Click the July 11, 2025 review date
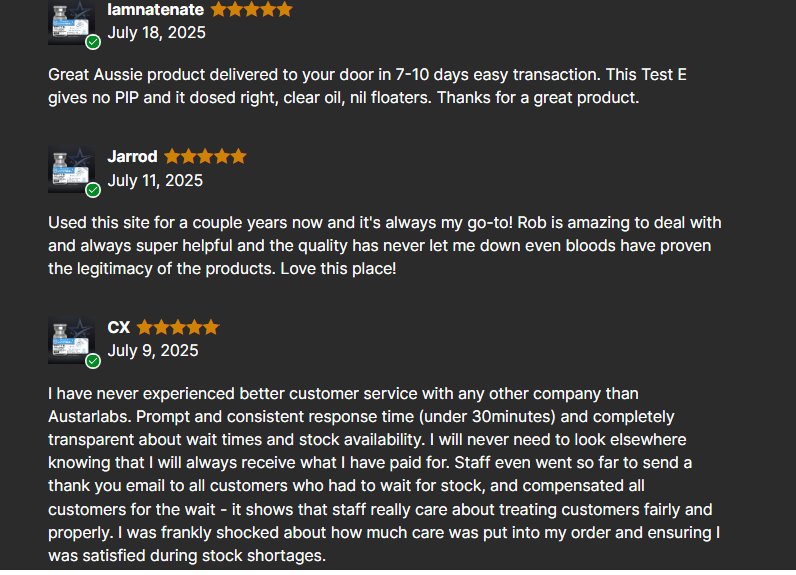The image size is (796, 575). pos(155,180)
